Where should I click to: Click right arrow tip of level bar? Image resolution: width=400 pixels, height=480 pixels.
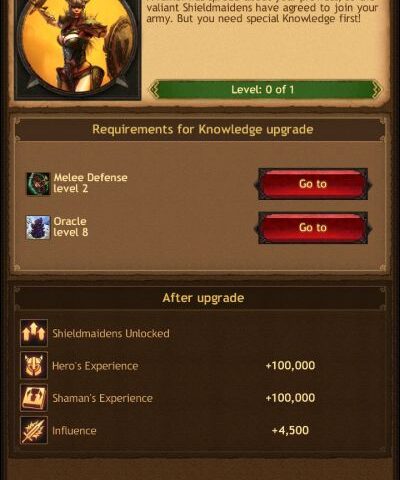pos(377,89)
